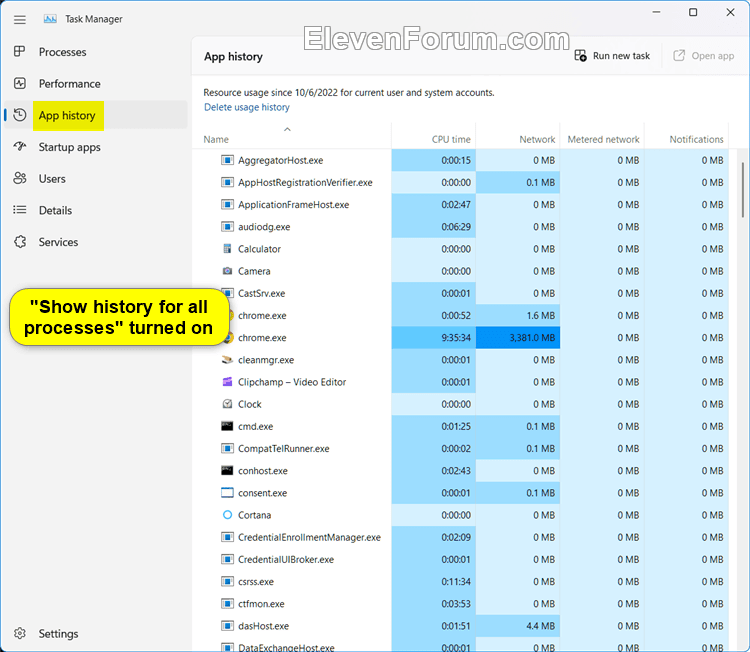The height and width of the screenshot is (652, 750).
Task: Toggle the Name column sort arrow
Action: tap(287, 129)
